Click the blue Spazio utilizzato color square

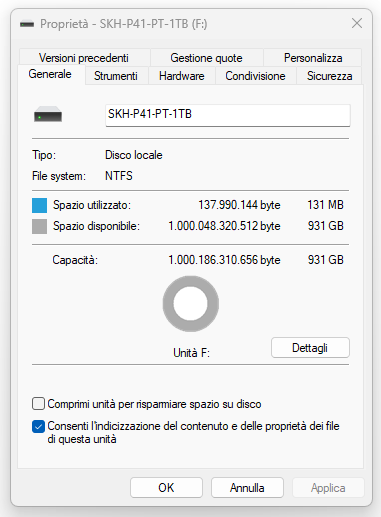39,205
